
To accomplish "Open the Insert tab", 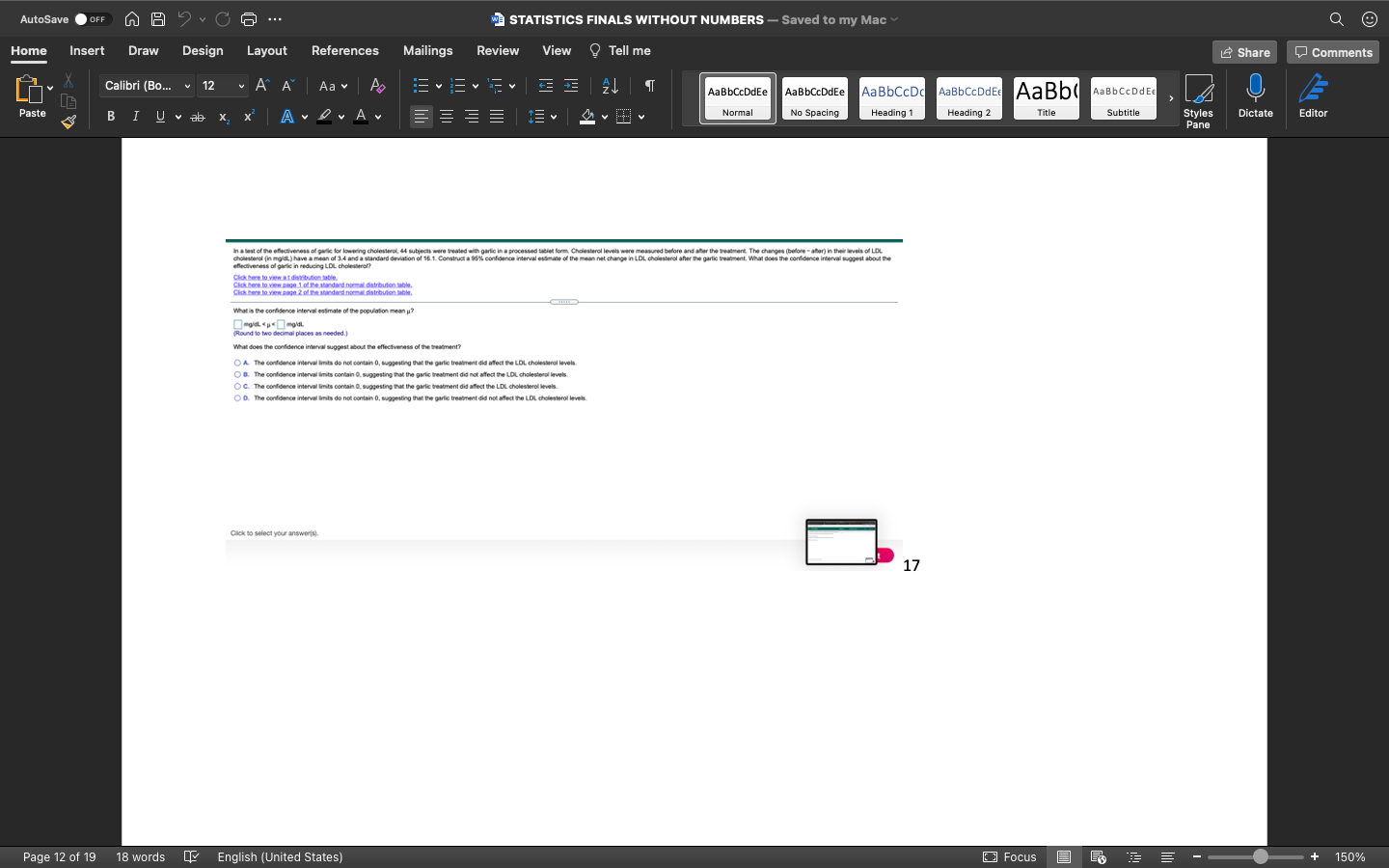I will (87, 50).
